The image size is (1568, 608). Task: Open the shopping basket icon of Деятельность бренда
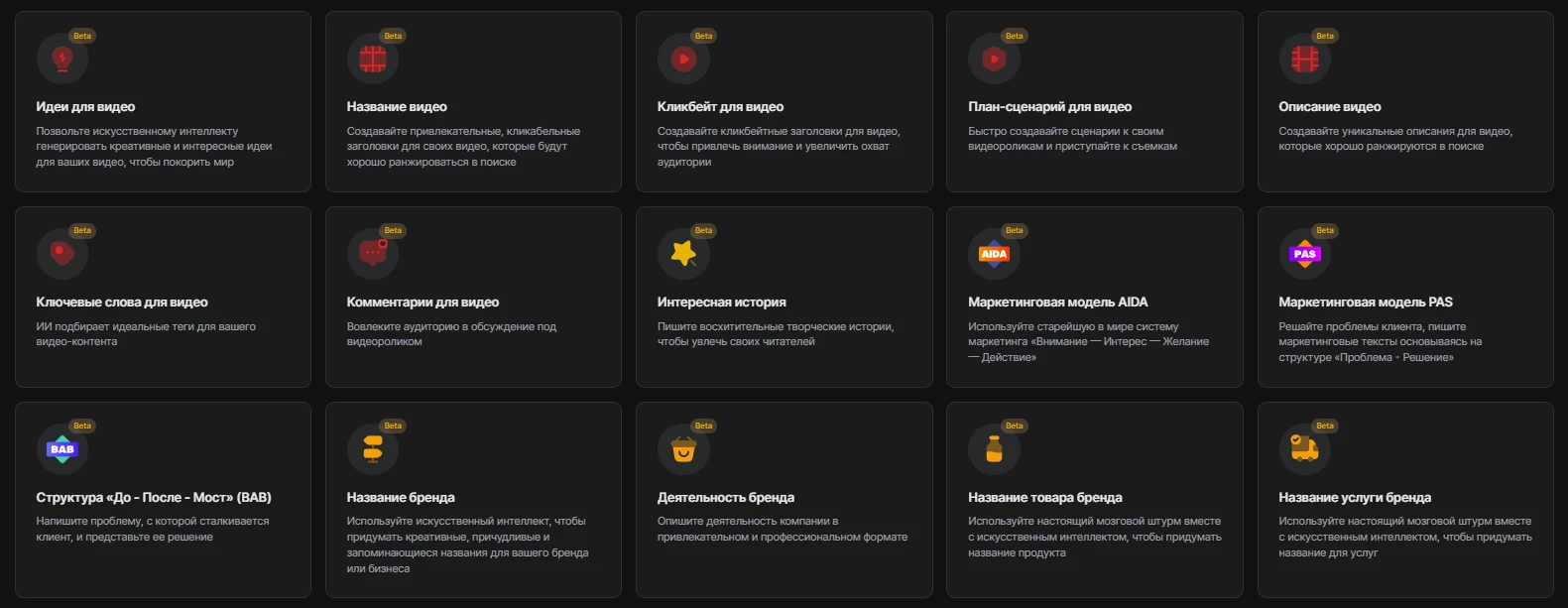pyautogui.click(x=683, y=449)
